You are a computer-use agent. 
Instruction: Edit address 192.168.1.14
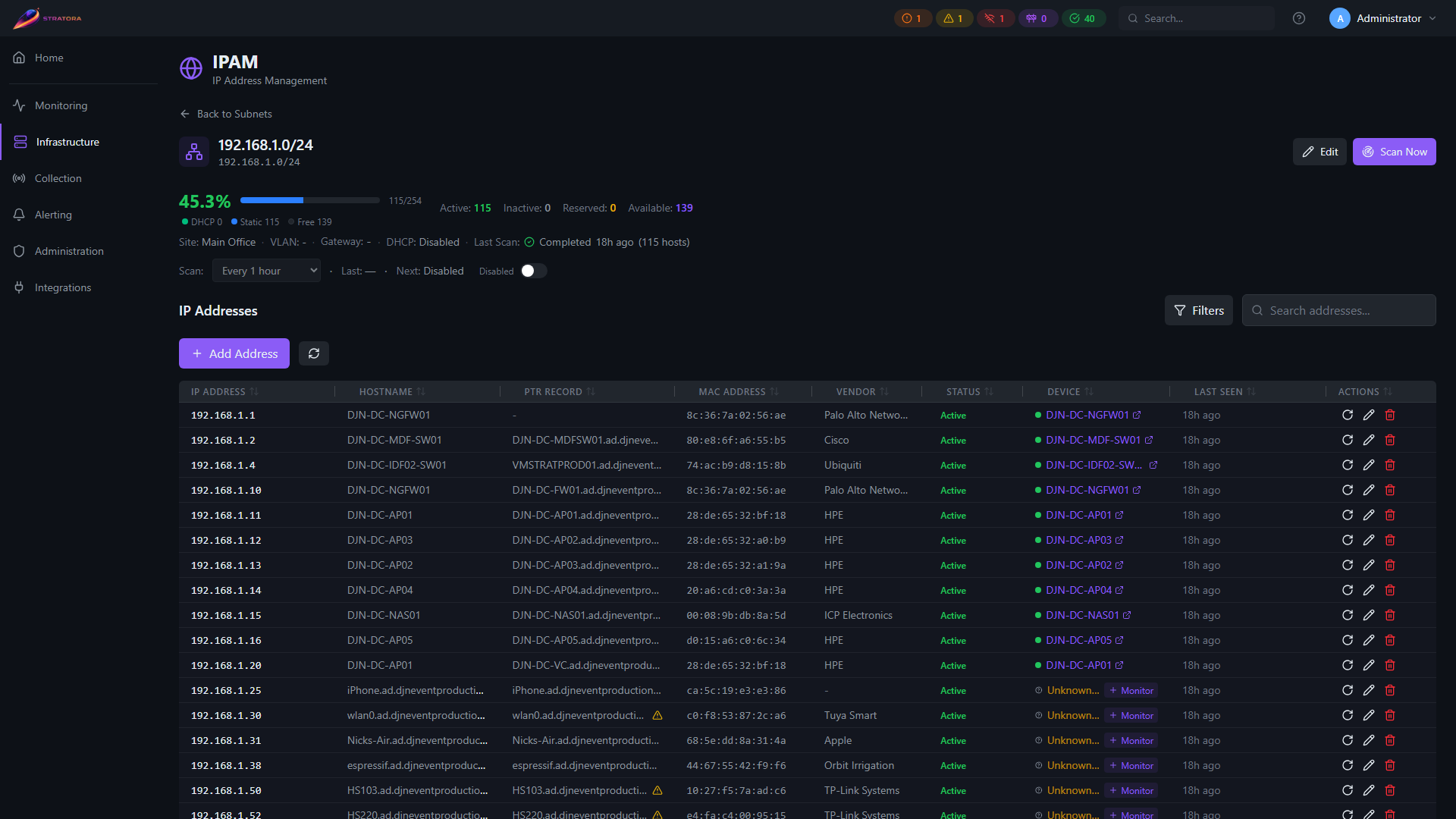[x=1369, y=590]
